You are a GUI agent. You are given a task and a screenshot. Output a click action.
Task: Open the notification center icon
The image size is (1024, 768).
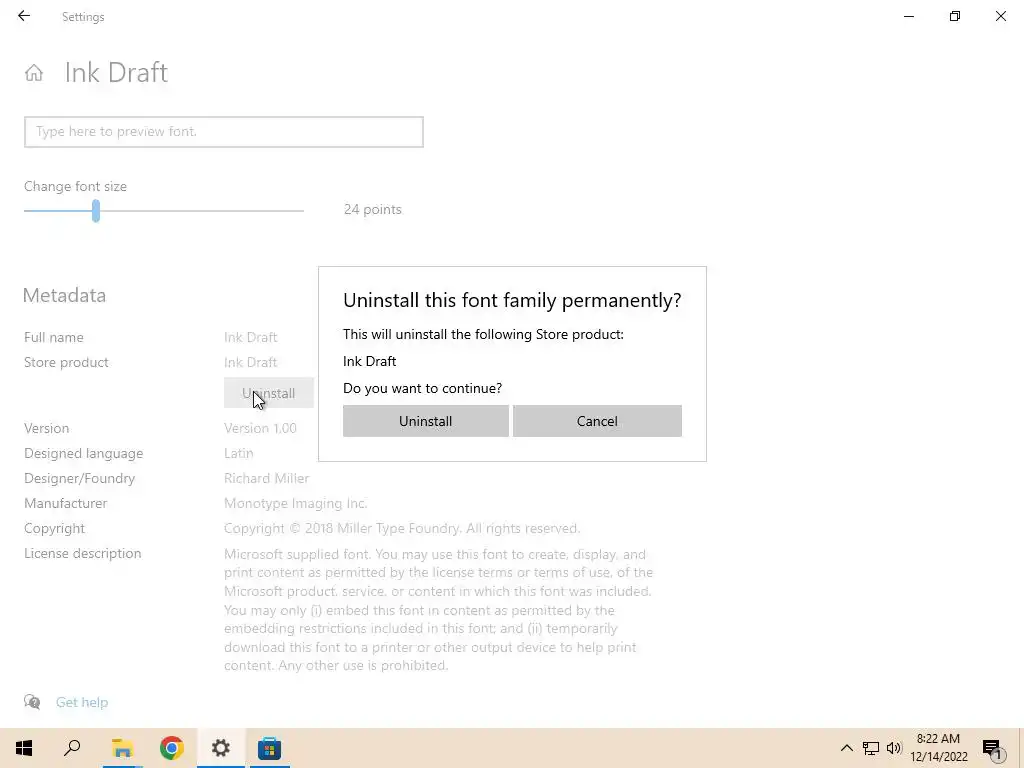point(992,748)
